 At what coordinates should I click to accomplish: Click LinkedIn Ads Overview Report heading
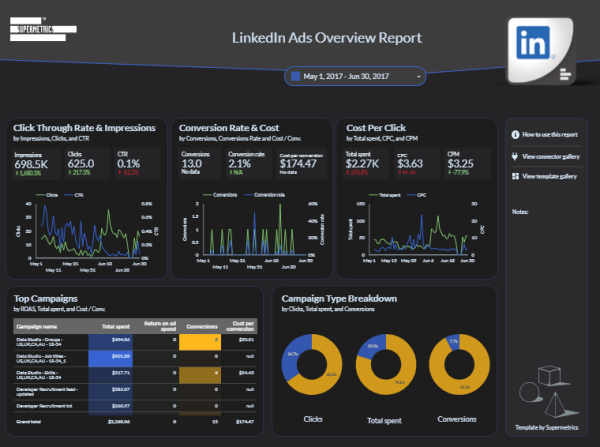(327, 38)
